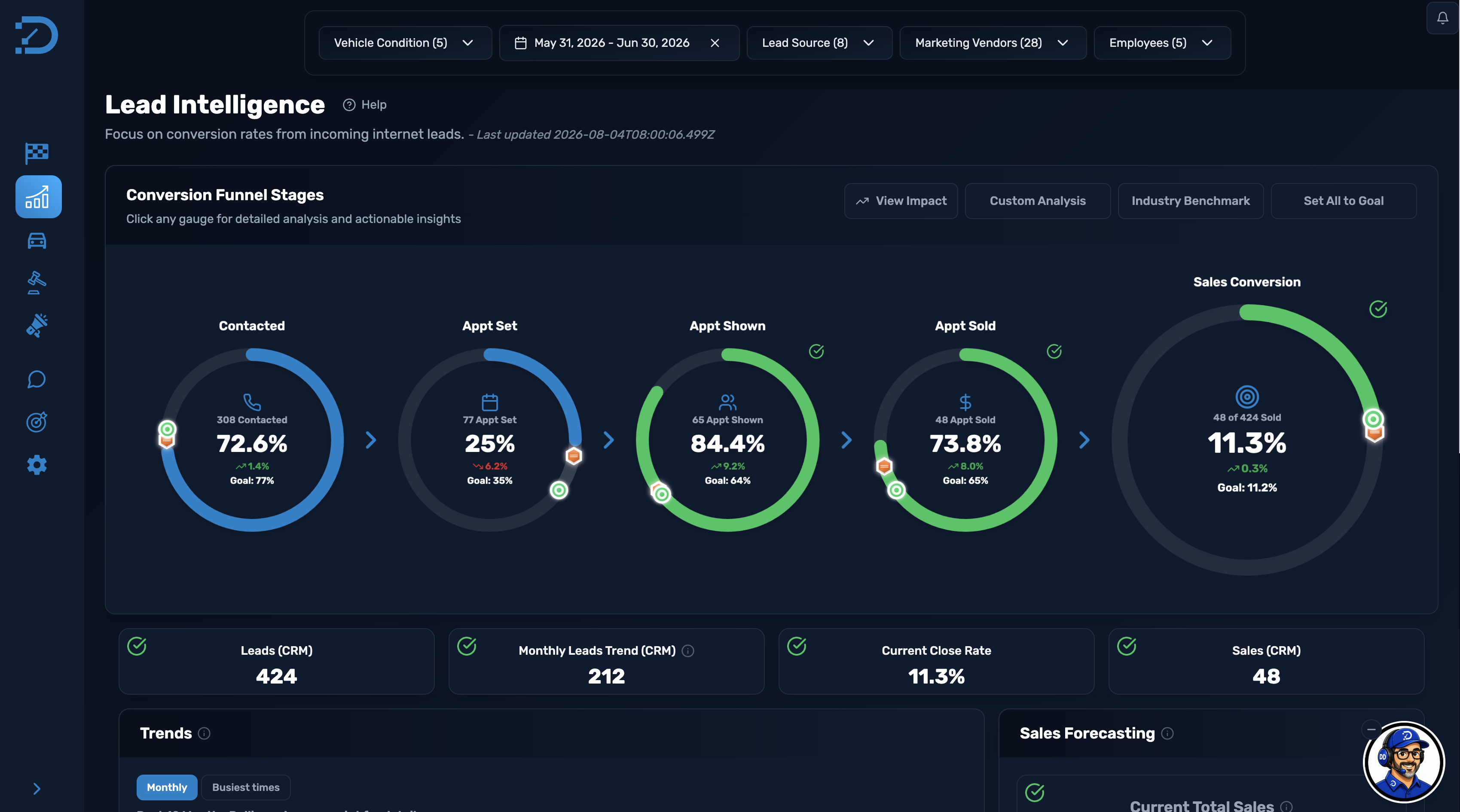Image resolution: width=1460 pixels, height=812 pixels.
Task: Open the chat bubble sidebar icon
Action: [x=37, y=379]
